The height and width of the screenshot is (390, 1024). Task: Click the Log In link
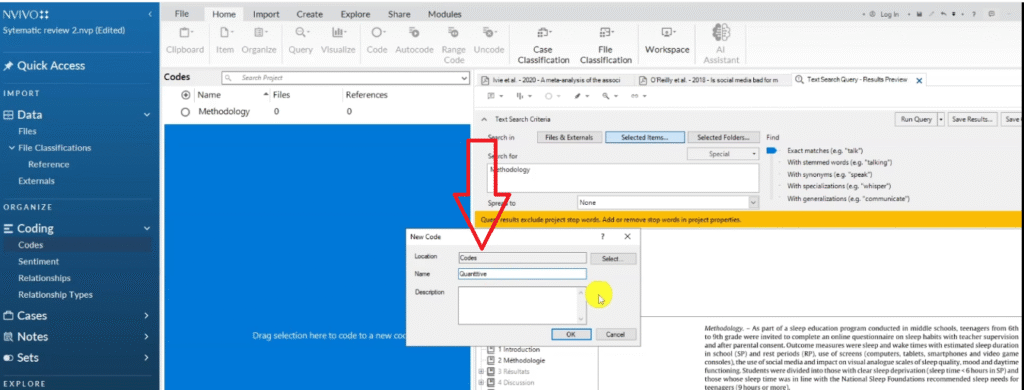click(x=889, y=14)
